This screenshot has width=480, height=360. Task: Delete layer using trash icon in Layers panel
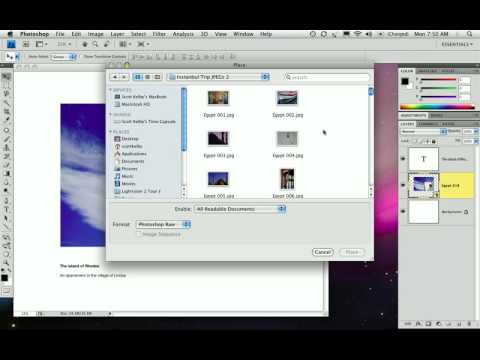(x=469, y=324)
